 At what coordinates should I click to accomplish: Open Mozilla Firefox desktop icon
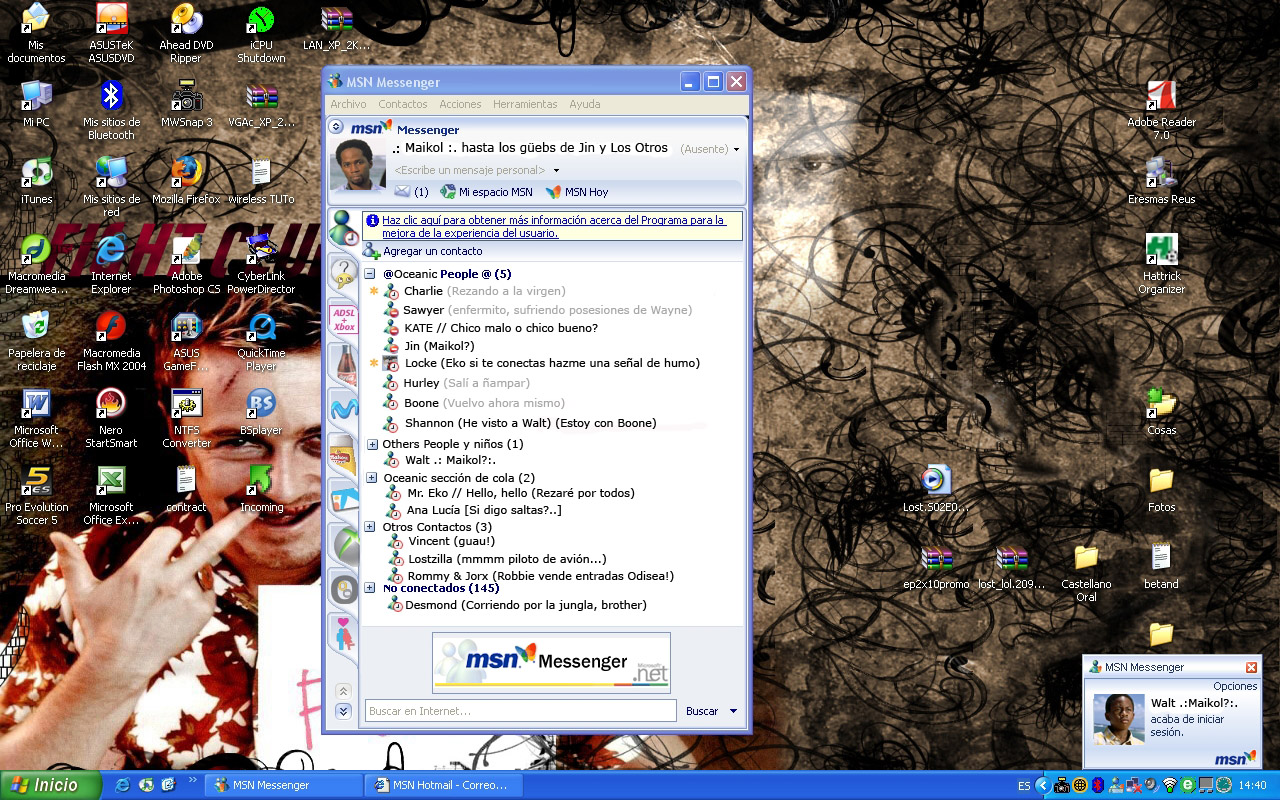coord(186,181)
